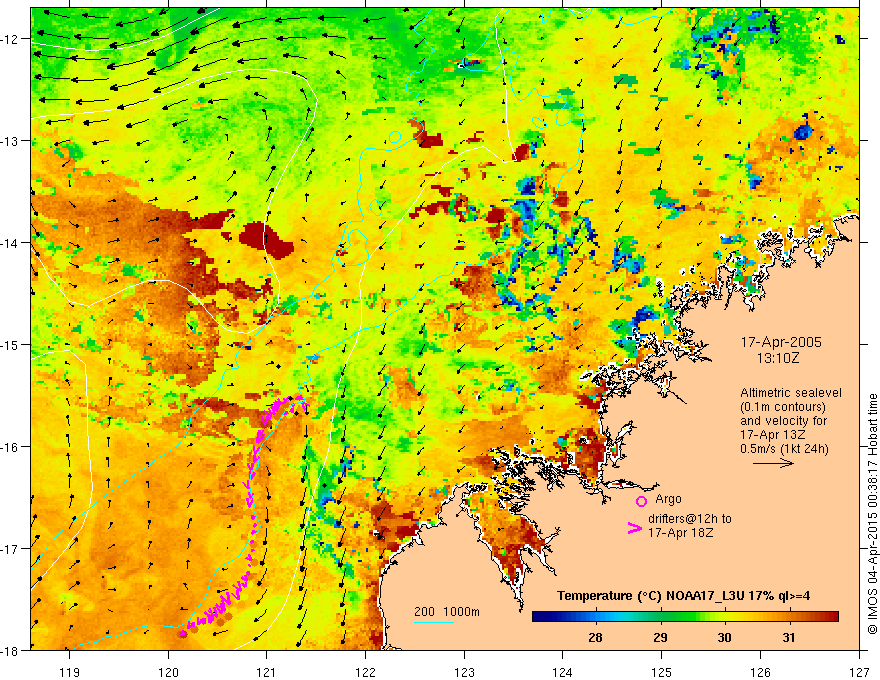Screen dimensions: 880x680
Task: Click the 'Temperature (°C) NOAA17_L3U 17% ql>=4' title
Action: pyautogui.click(x=683, y=596)
